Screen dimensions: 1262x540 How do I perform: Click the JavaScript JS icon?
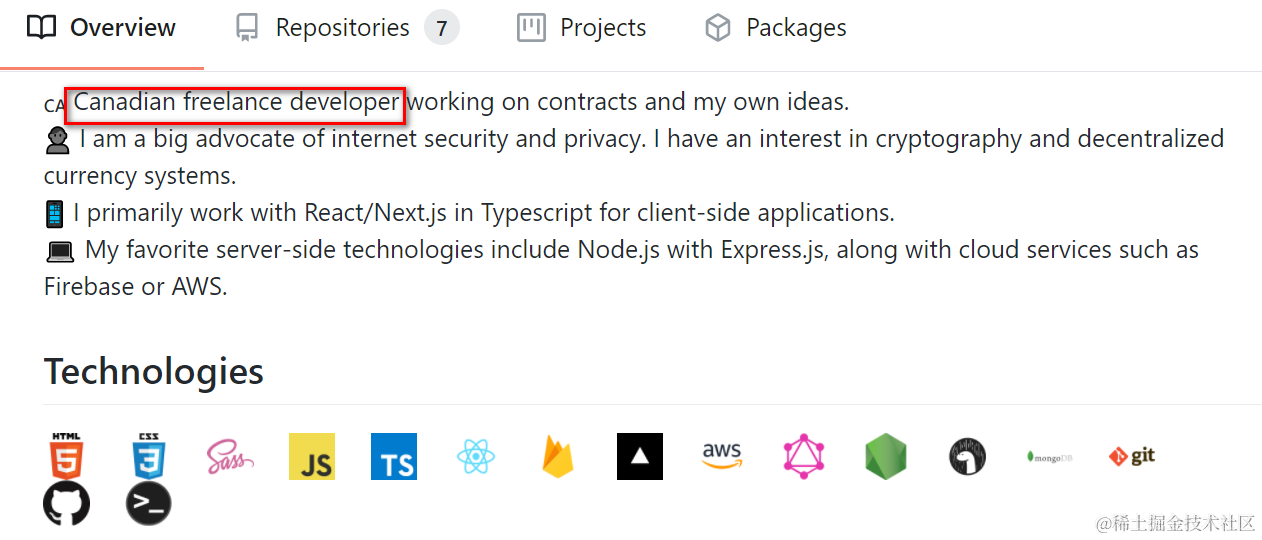(312, 457)
